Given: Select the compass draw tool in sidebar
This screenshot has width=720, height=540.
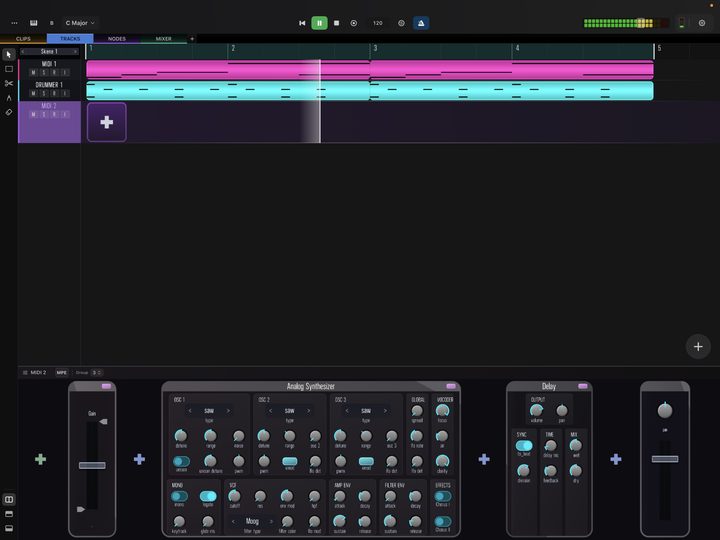Looking at the screenshot, I should tap(9, 97).
